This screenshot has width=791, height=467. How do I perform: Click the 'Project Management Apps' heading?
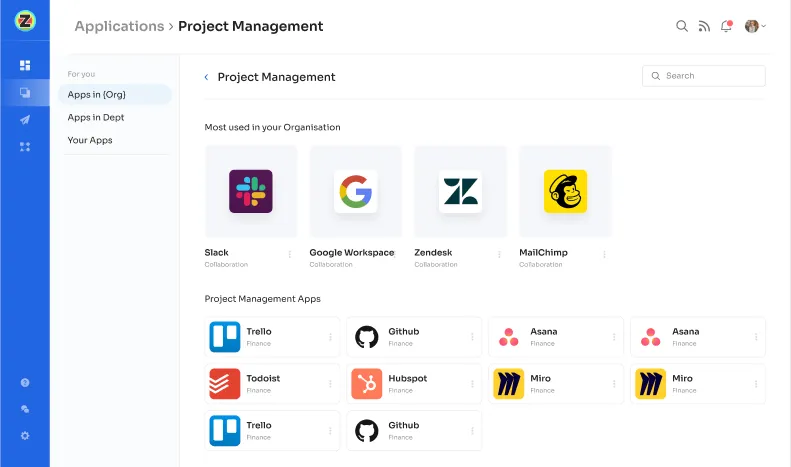click(262, 299)
